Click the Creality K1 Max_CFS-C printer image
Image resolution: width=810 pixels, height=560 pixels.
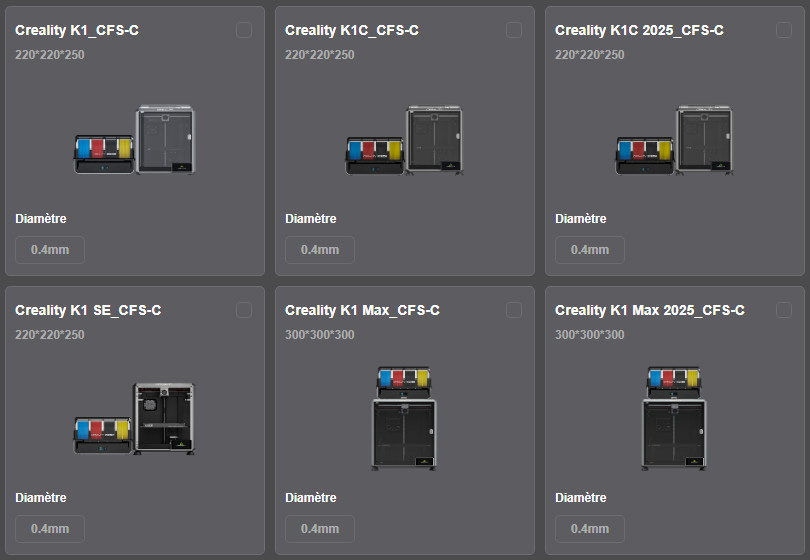404,418
